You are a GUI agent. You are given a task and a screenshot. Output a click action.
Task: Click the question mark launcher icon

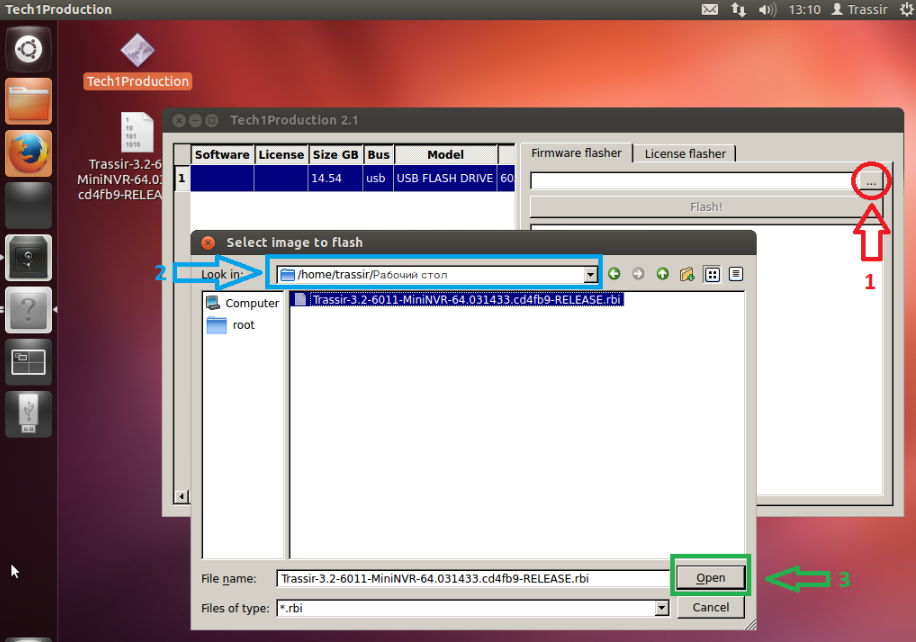[x=29, y=310]
